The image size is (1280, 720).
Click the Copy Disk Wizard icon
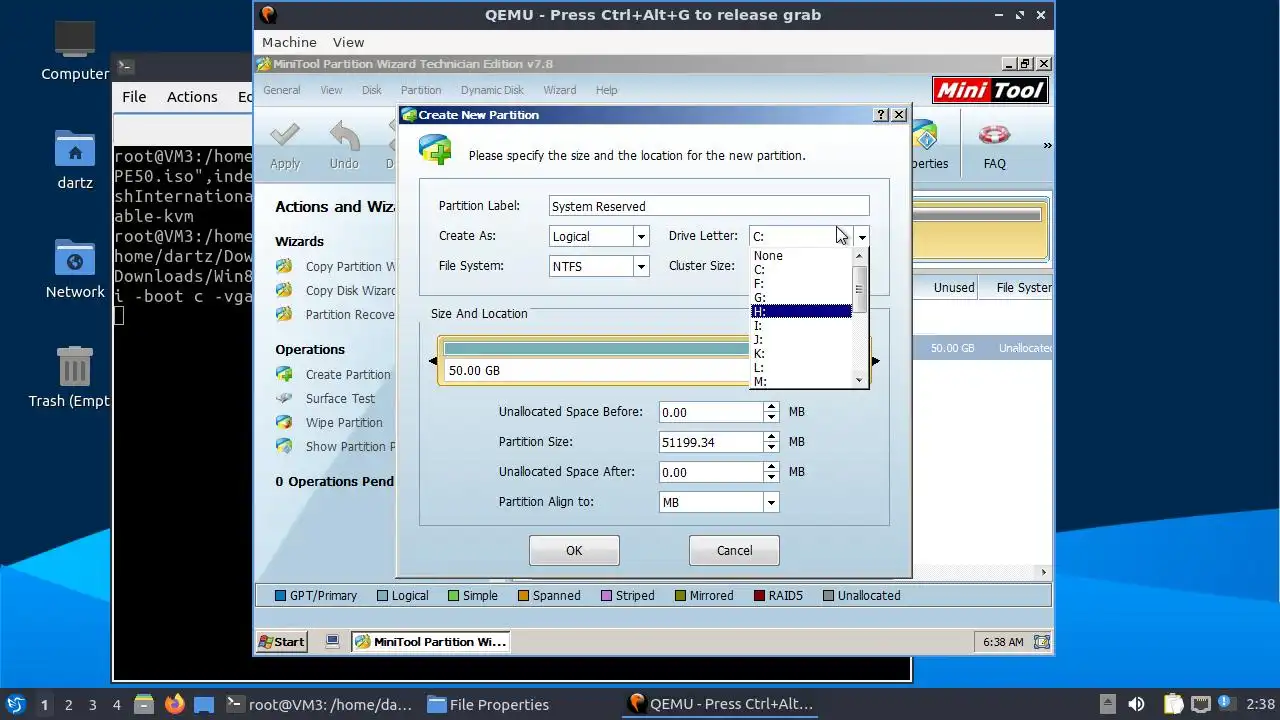click(x=285, y=290)
